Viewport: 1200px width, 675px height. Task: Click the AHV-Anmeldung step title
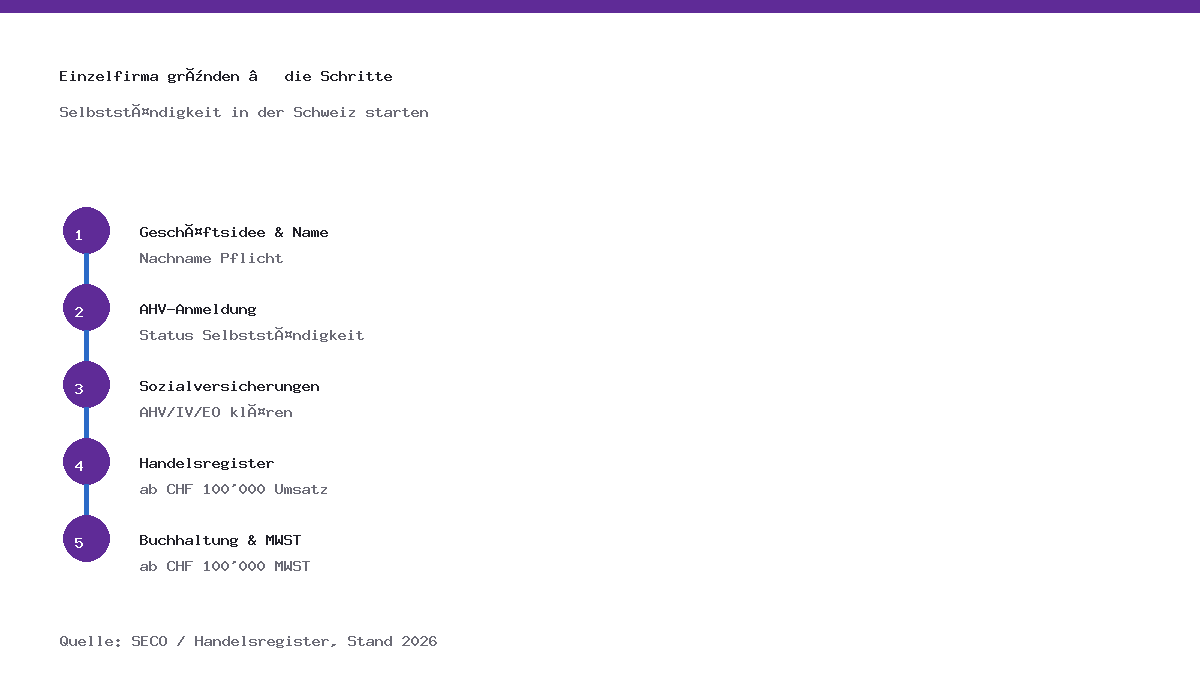[x=198, y=309]
